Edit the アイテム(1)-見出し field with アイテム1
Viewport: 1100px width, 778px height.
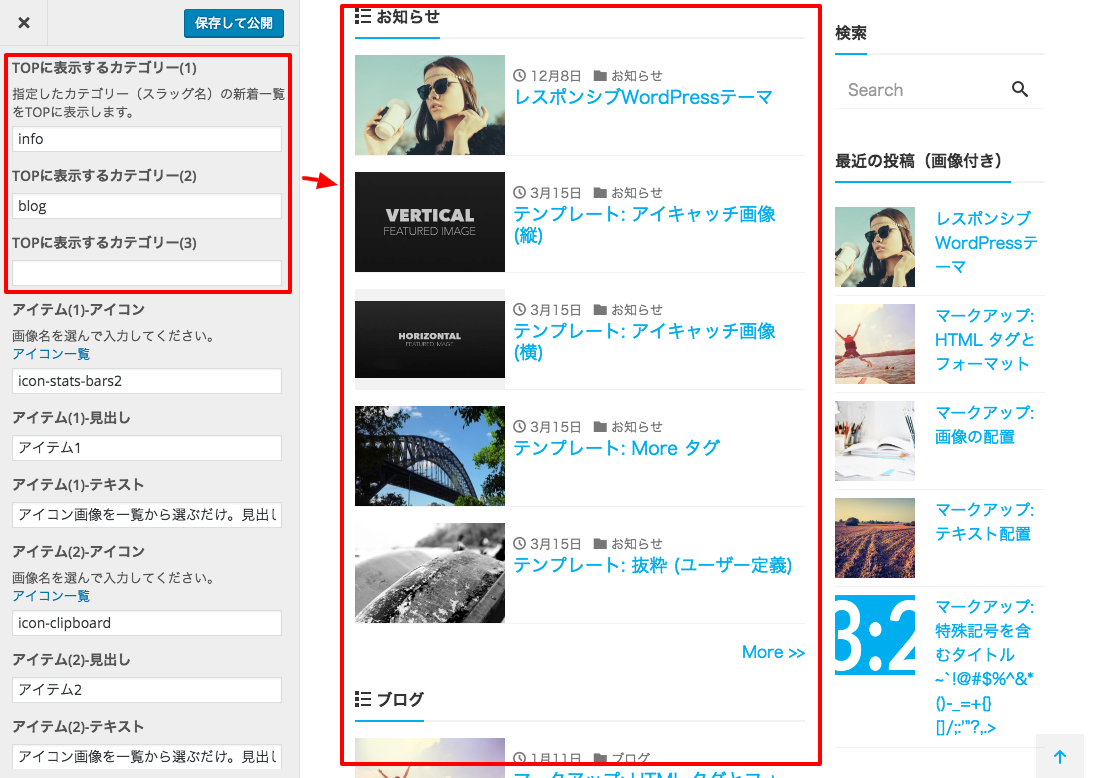[147, 448]
